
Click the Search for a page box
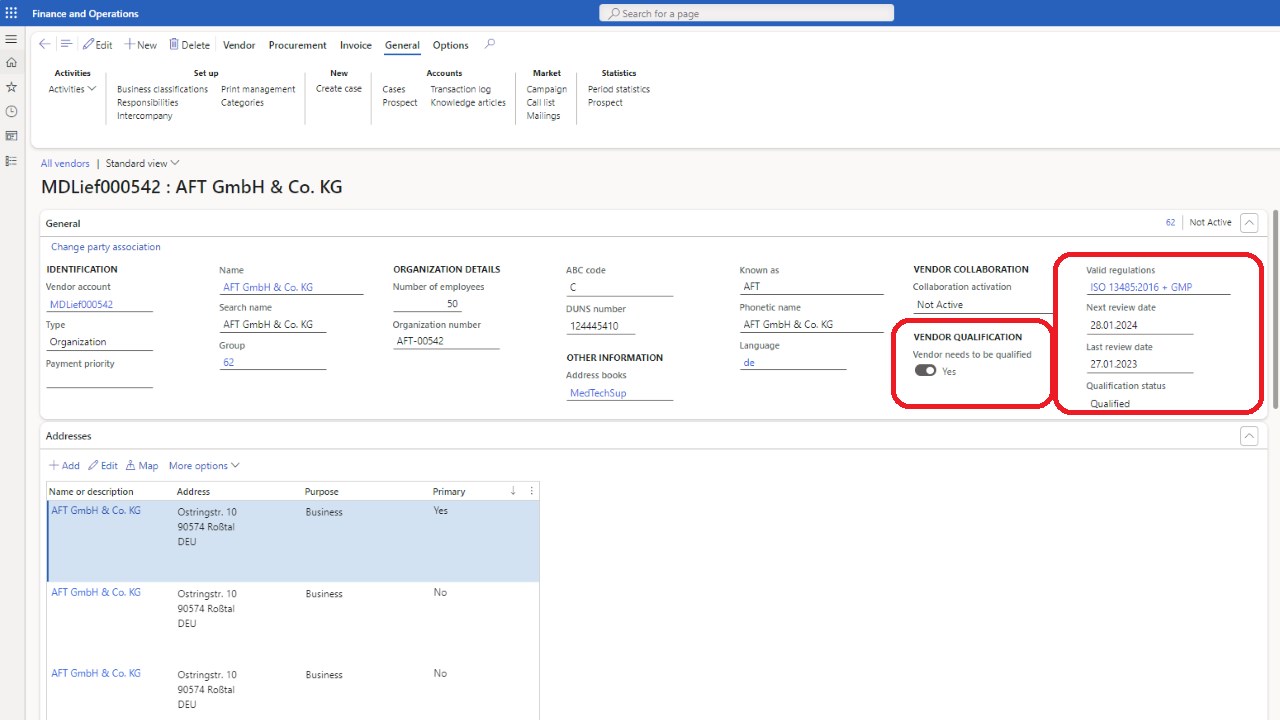746,13
